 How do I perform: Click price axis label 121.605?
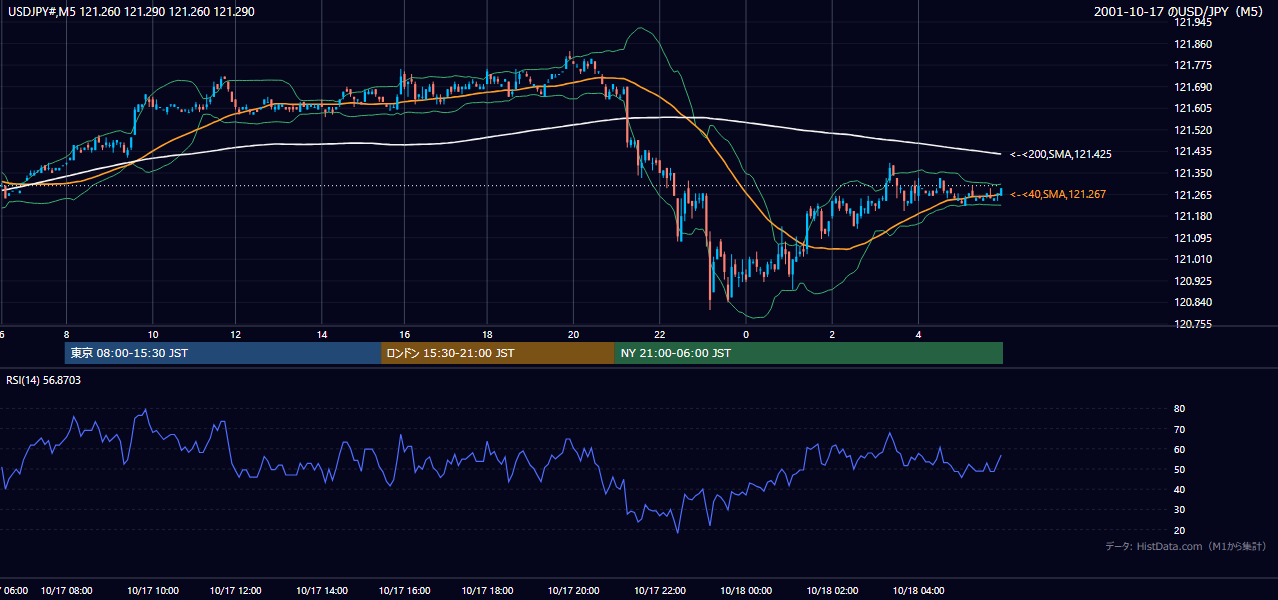1194,108
